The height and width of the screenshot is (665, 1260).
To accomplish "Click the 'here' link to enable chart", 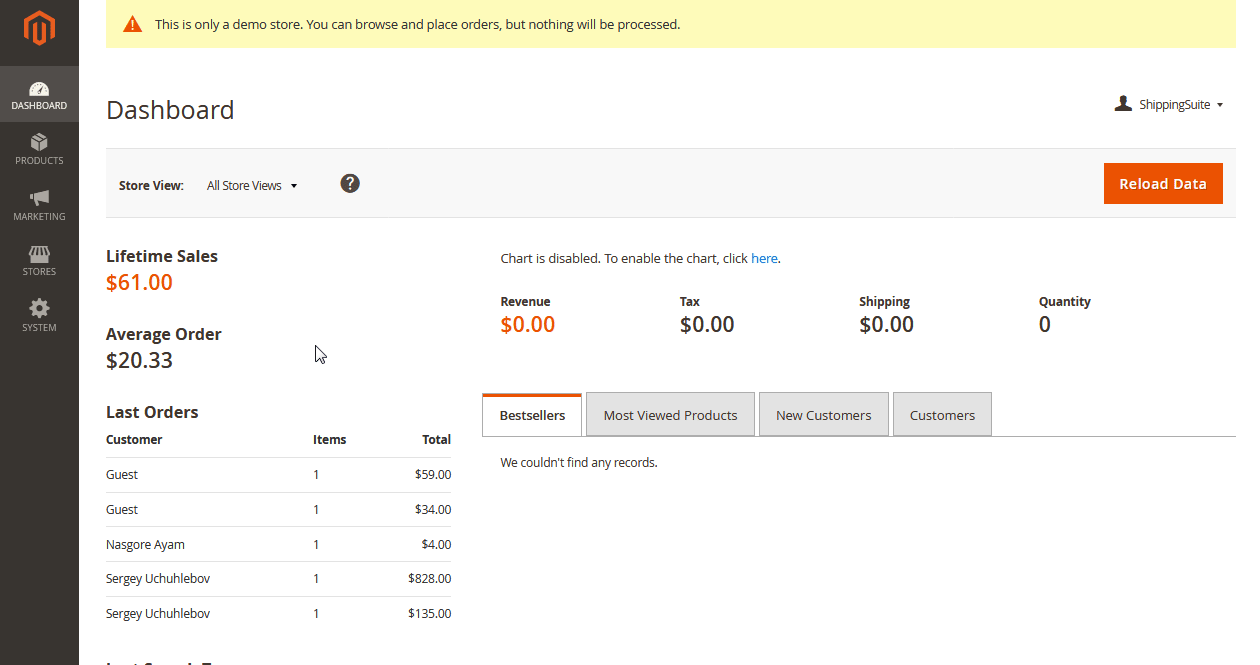I will pyautogui.click(x=764, y=258).
